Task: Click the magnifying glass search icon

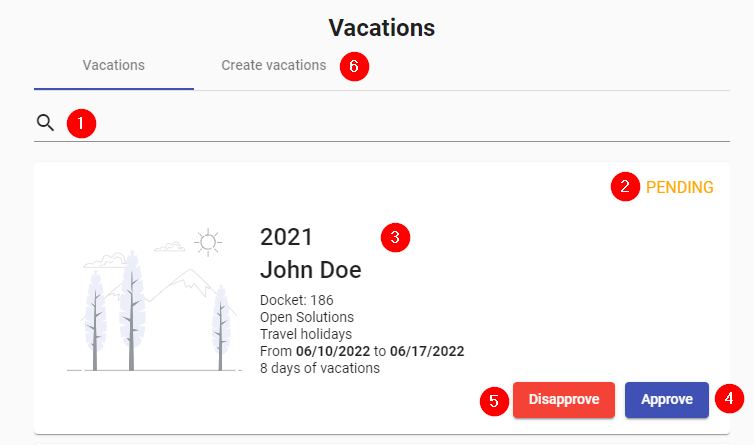Action: click(45, 123)
